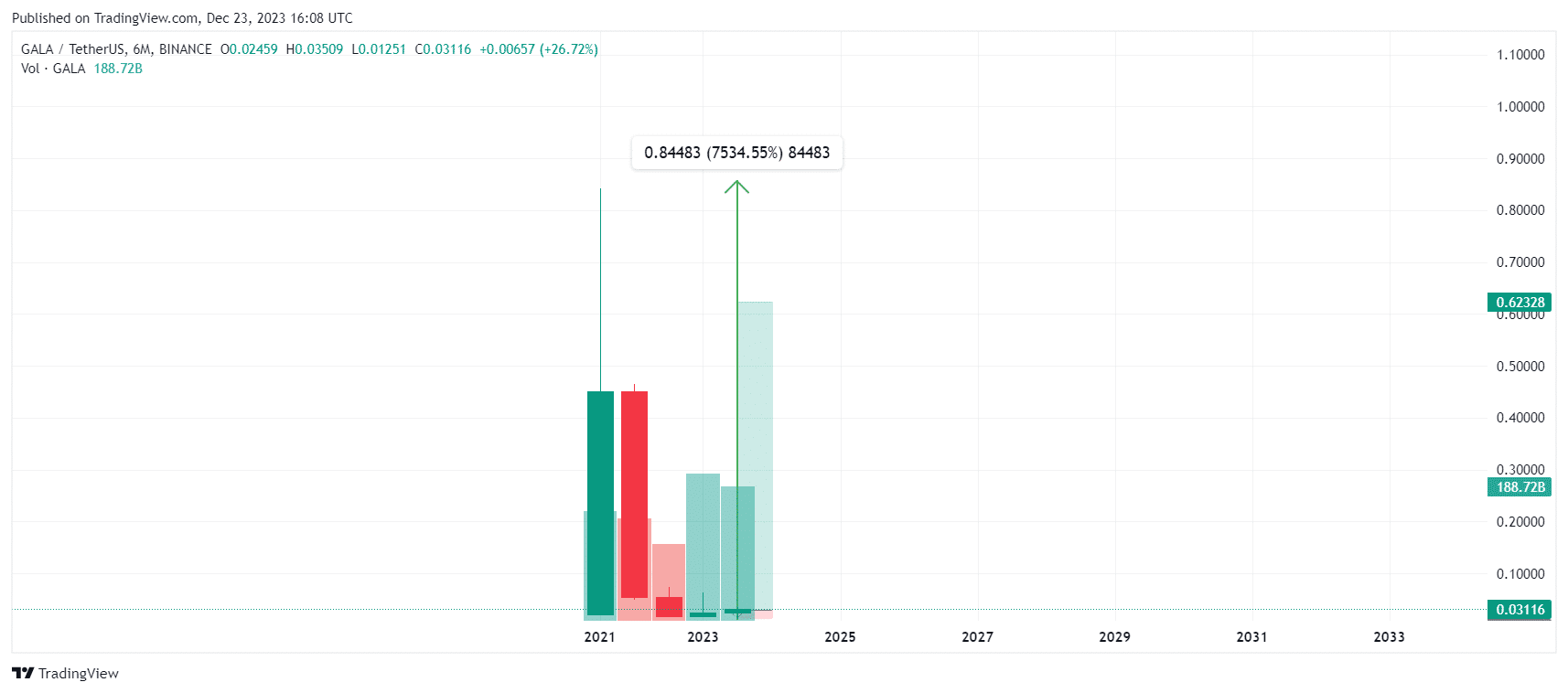Open the TradingView wordmark link
The width and height of the screenshot is (1568, 693).
tap(79, 674)
